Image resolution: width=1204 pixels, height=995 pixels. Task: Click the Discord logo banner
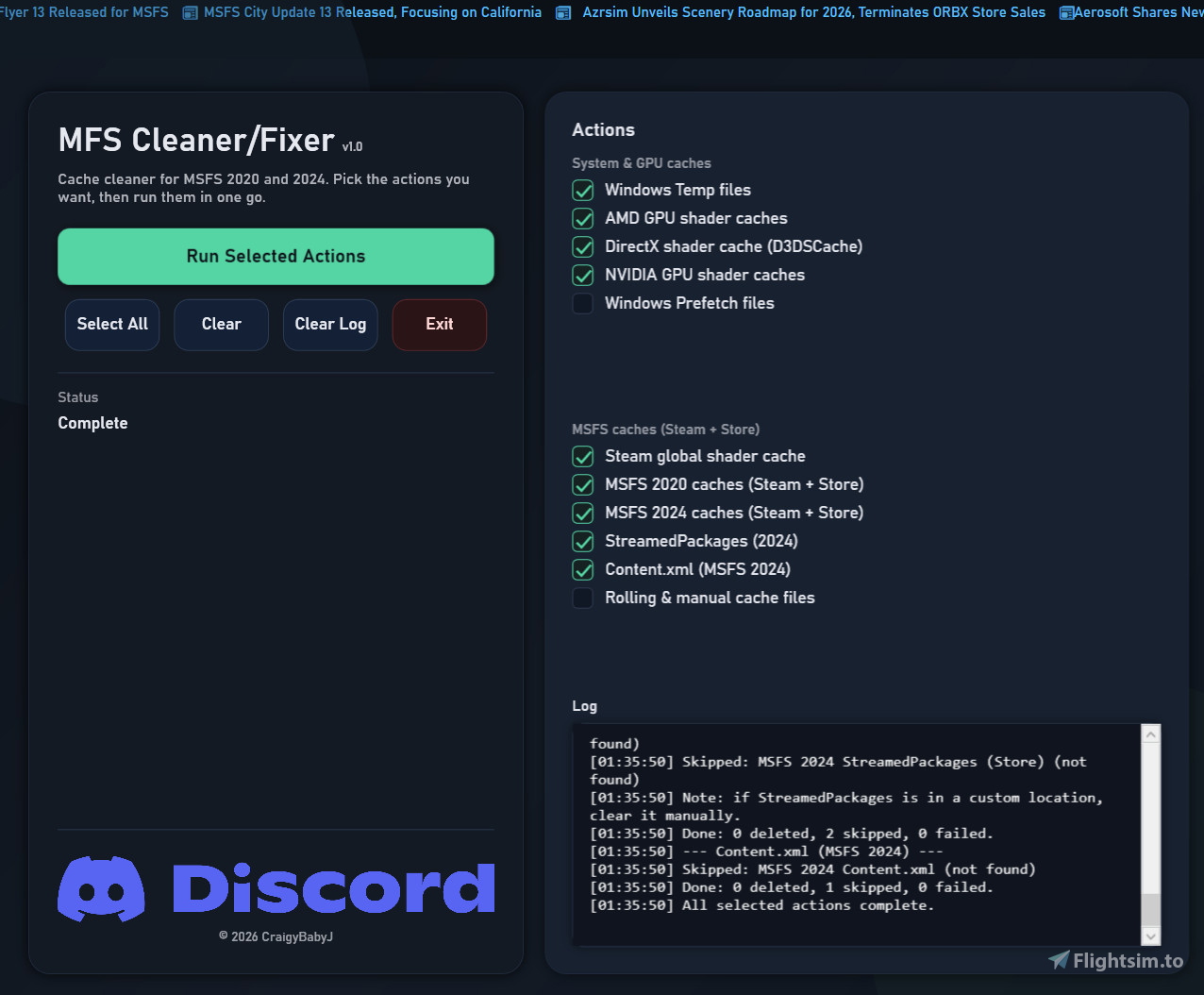coord(276,888)
